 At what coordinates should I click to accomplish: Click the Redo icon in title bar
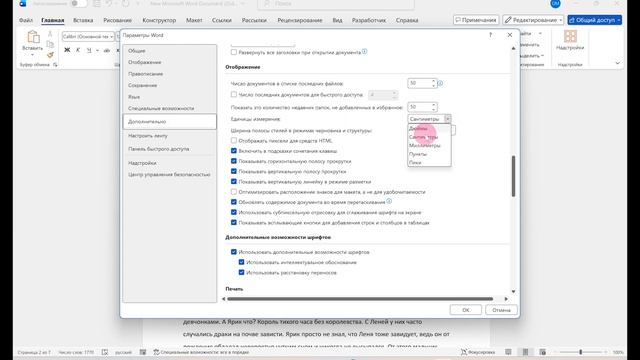tap(126, 4)
